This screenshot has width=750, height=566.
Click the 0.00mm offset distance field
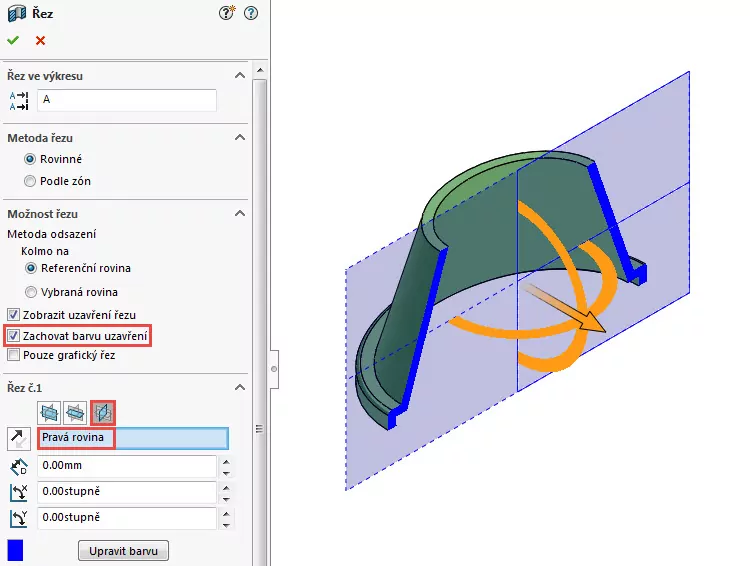pyautogui.click(x=127, y=466)
